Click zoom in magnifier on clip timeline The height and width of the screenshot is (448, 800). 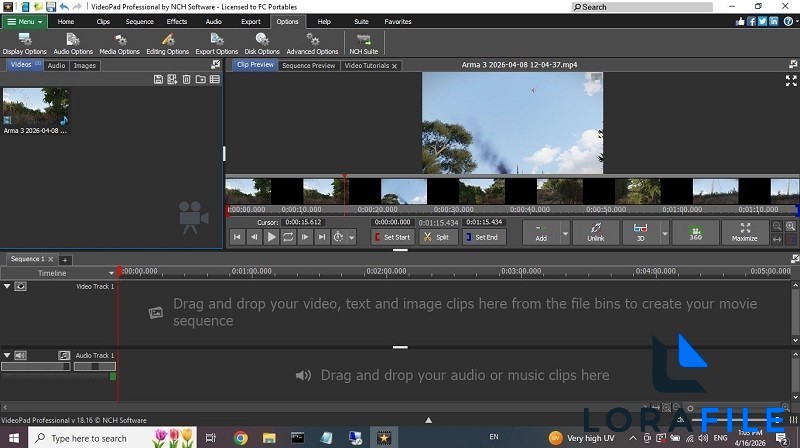pos(790,226)
